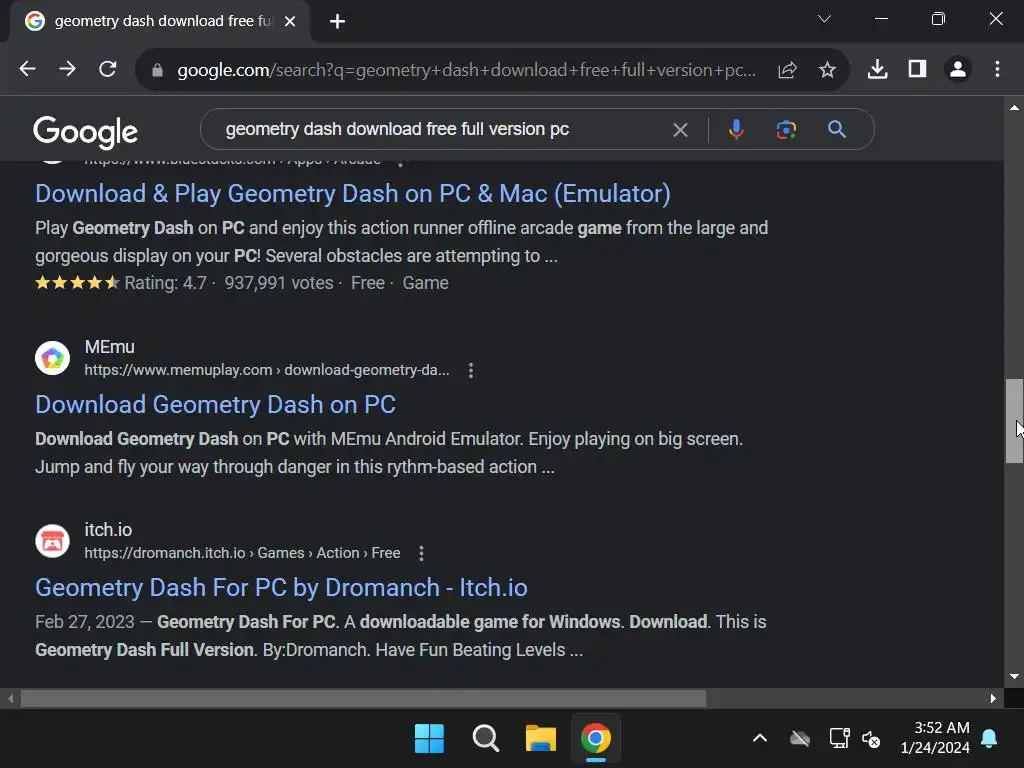Clear the Google search box text
This screenshot has height=768, width=1024.
pyautogui.click(x=680, y=130)
